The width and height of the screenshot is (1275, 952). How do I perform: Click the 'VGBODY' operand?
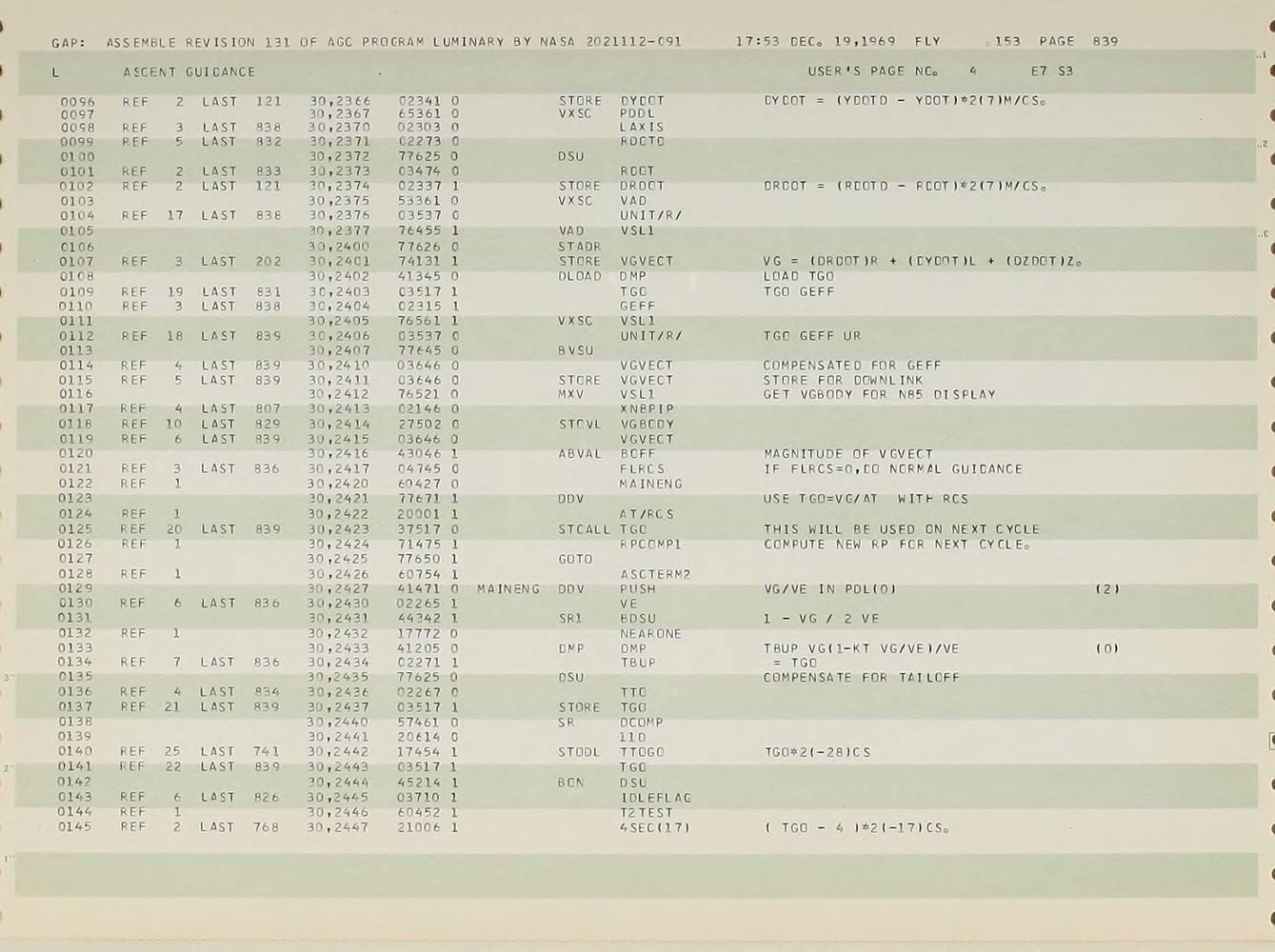coord(647,424)
